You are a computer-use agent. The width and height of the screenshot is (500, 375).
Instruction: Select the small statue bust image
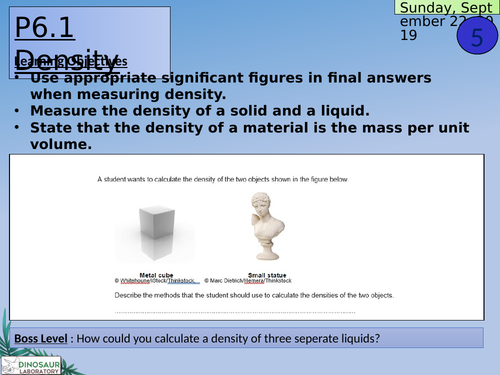pos(267,226)
